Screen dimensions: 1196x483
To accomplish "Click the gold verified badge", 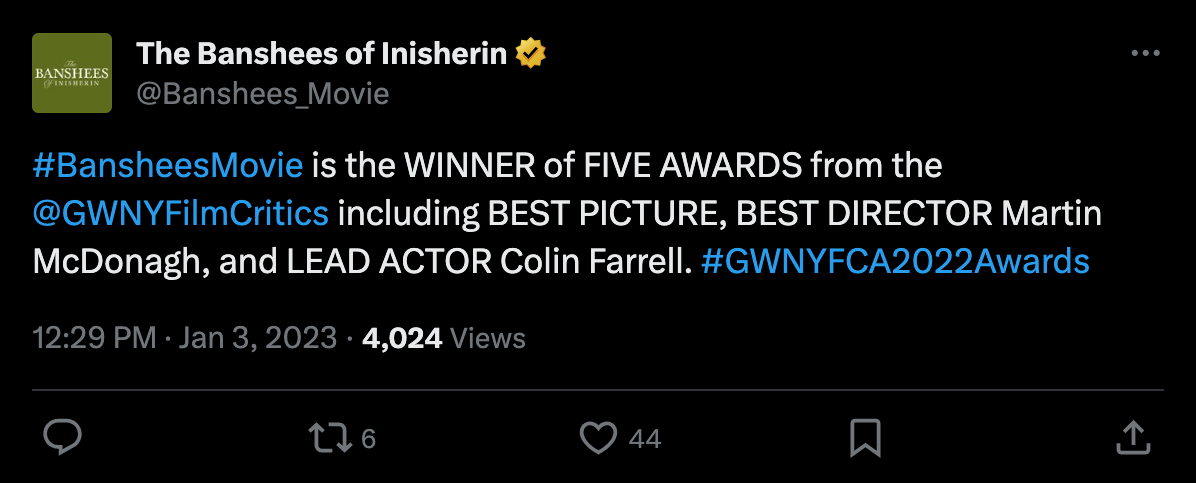I will 531,54.
